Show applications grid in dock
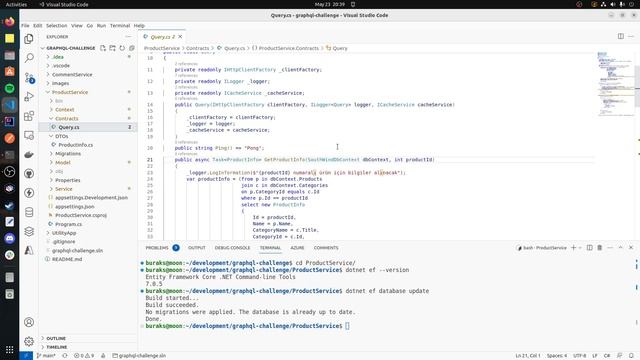 pyautogui.click(x=9, y=349)
